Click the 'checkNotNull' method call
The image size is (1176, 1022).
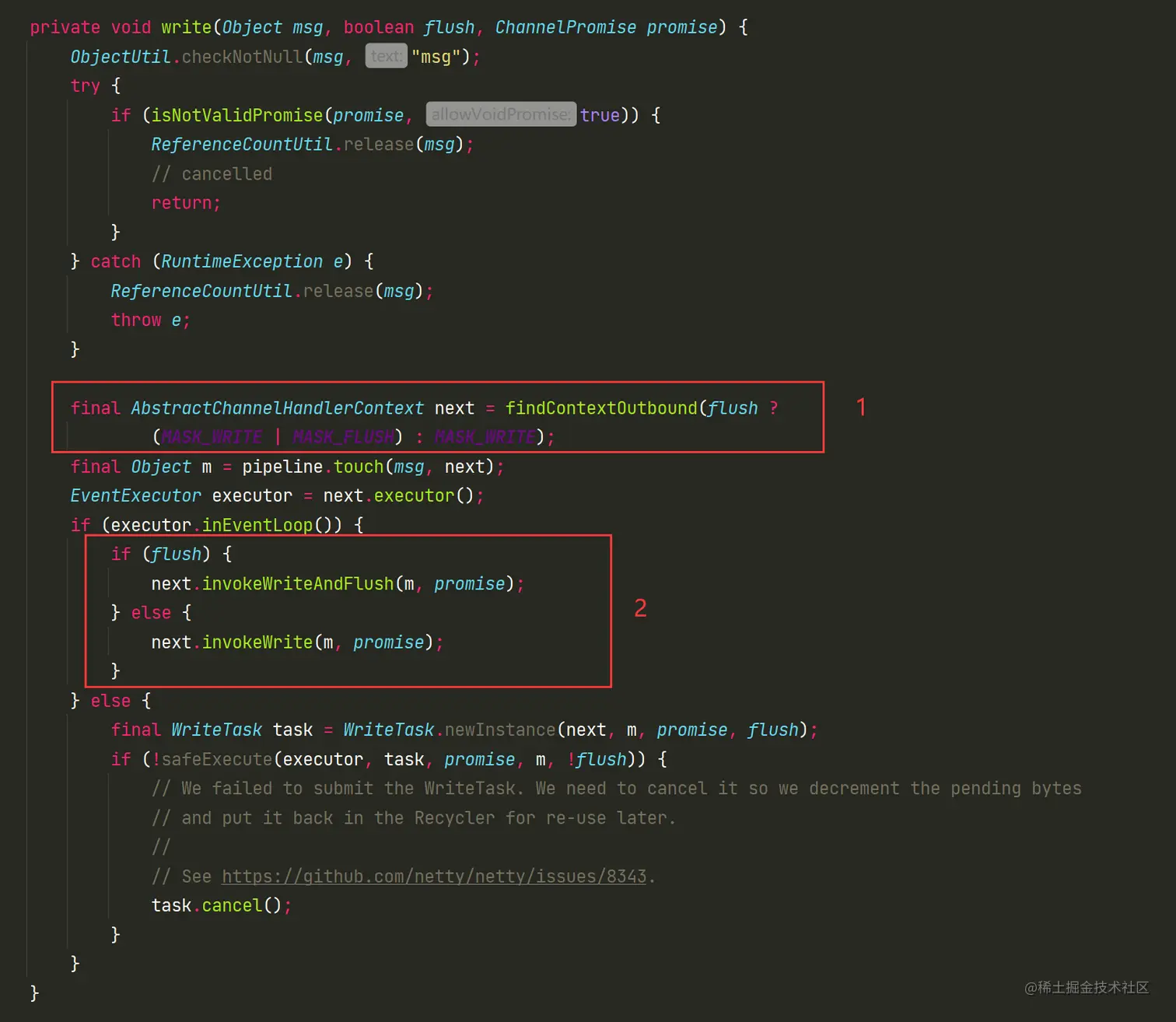click(242, 57)
